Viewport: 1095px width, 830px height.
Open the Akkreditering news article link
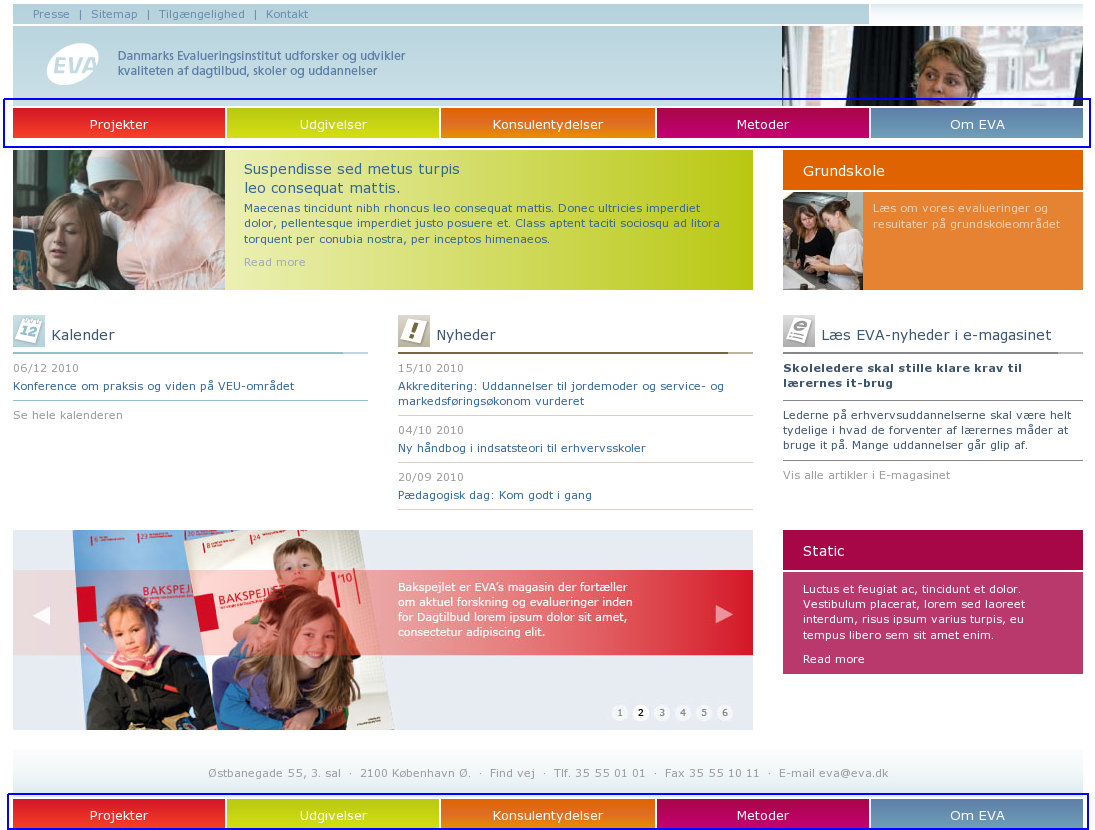pyautogui.click(x=561, y=394)
